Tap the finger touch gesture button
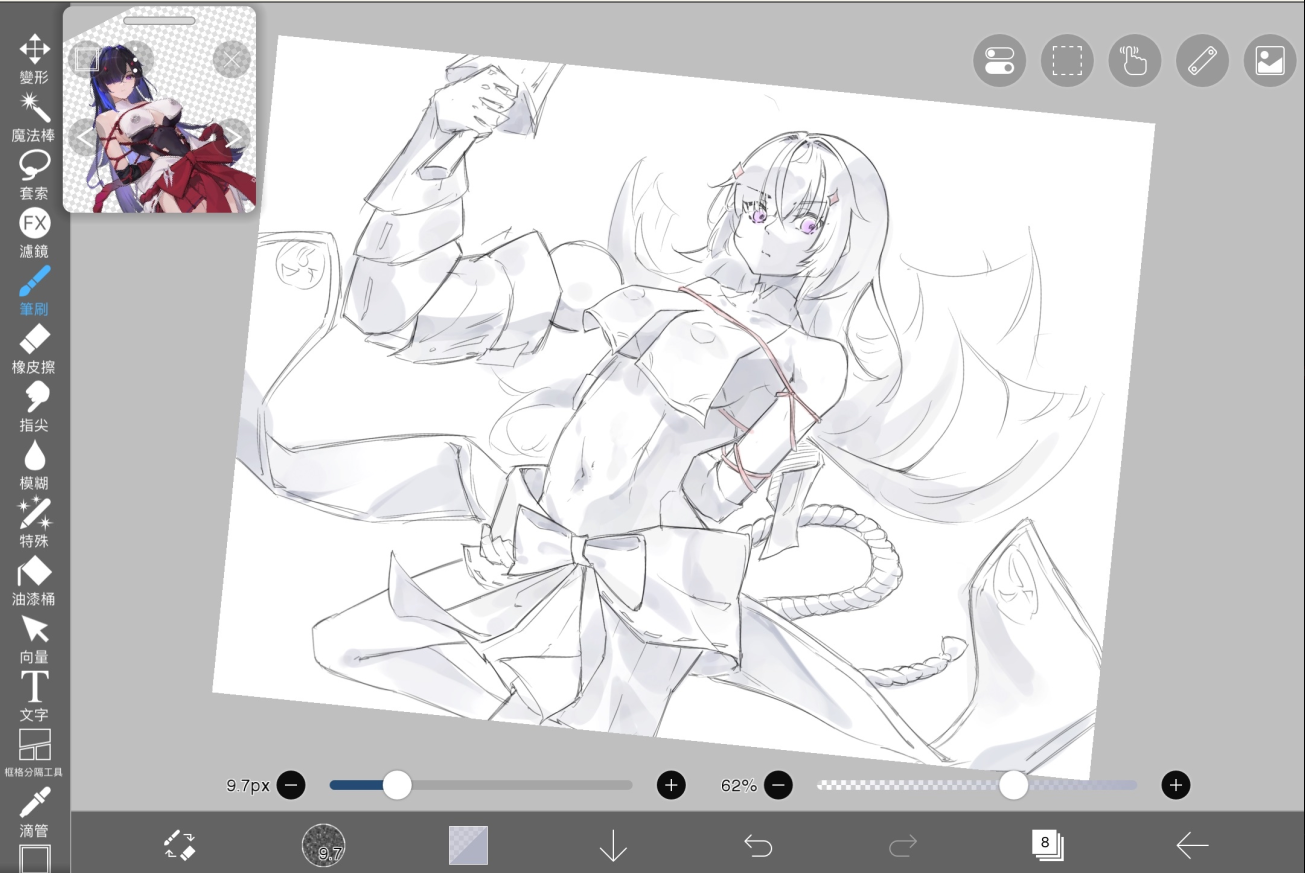Viewport: 1305px width, 873px height. (x=1135, y=61)
